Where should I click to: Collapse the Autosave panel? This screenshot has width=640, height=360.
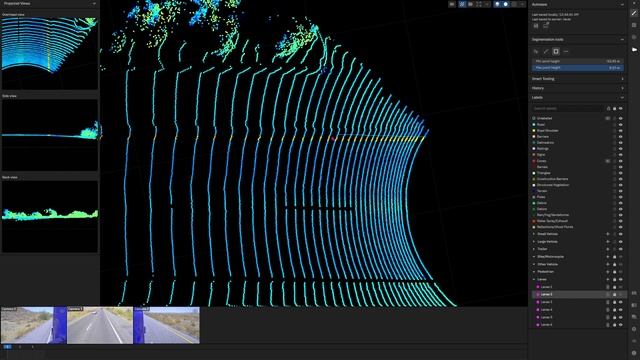click(x=622, y=4)
